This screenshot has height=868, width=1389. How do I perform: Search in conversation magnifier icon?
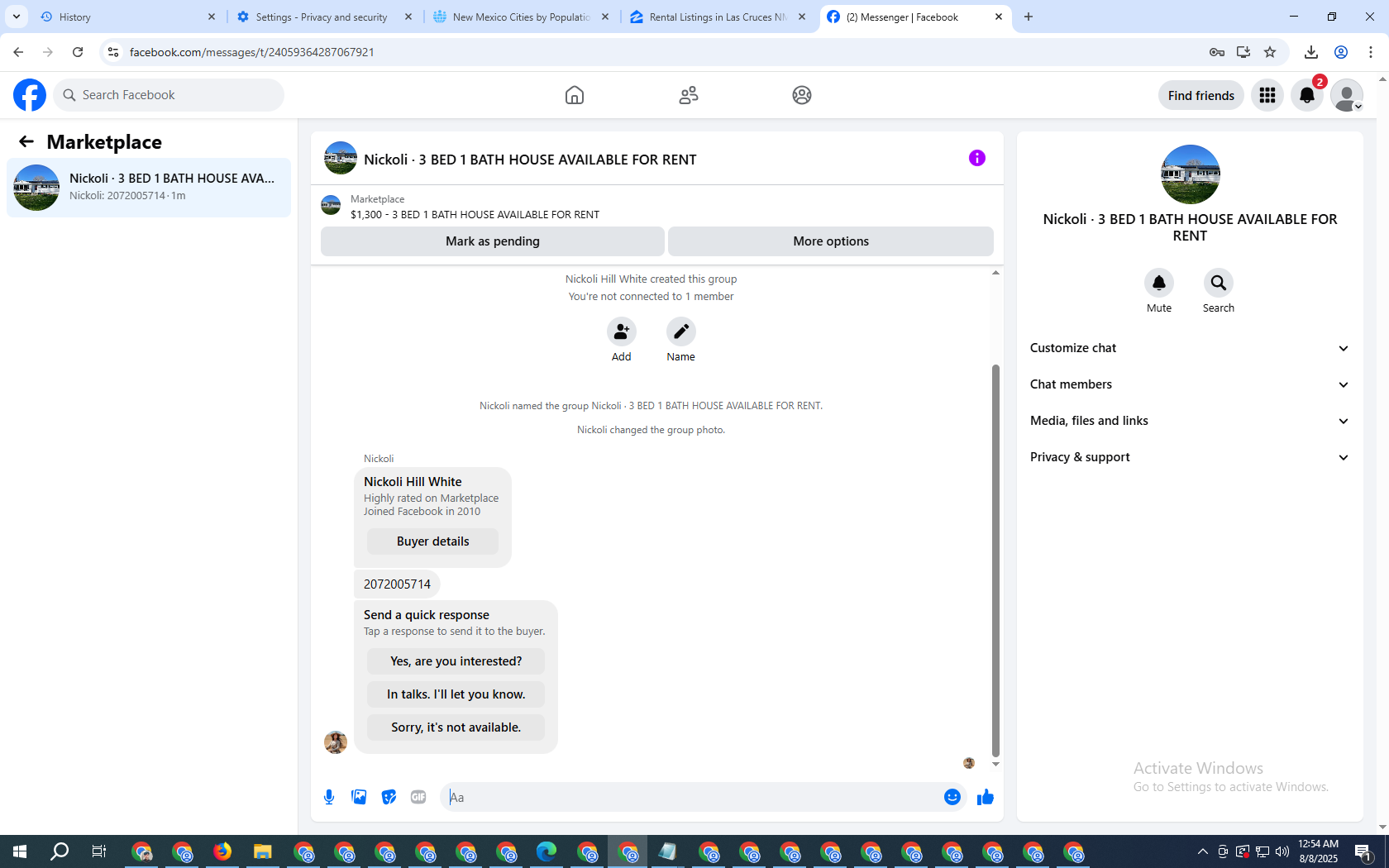[x=1219, y=283]
